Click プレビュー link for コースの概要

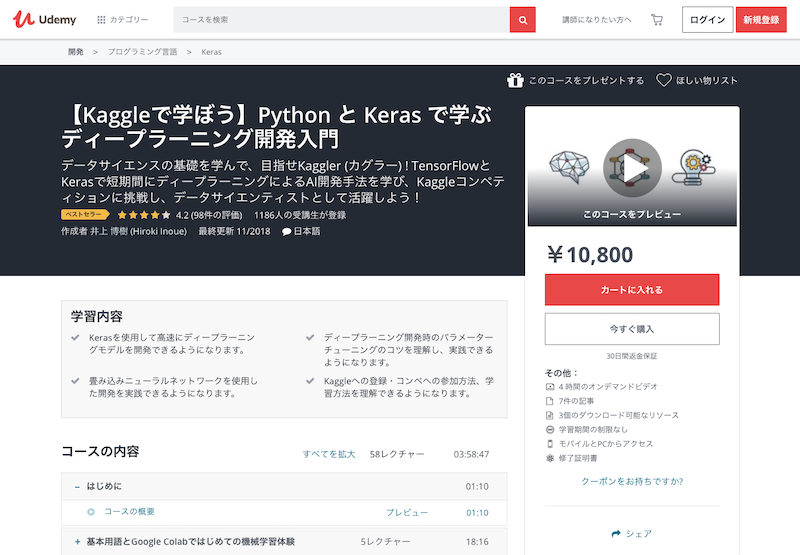tap(407, 513)
